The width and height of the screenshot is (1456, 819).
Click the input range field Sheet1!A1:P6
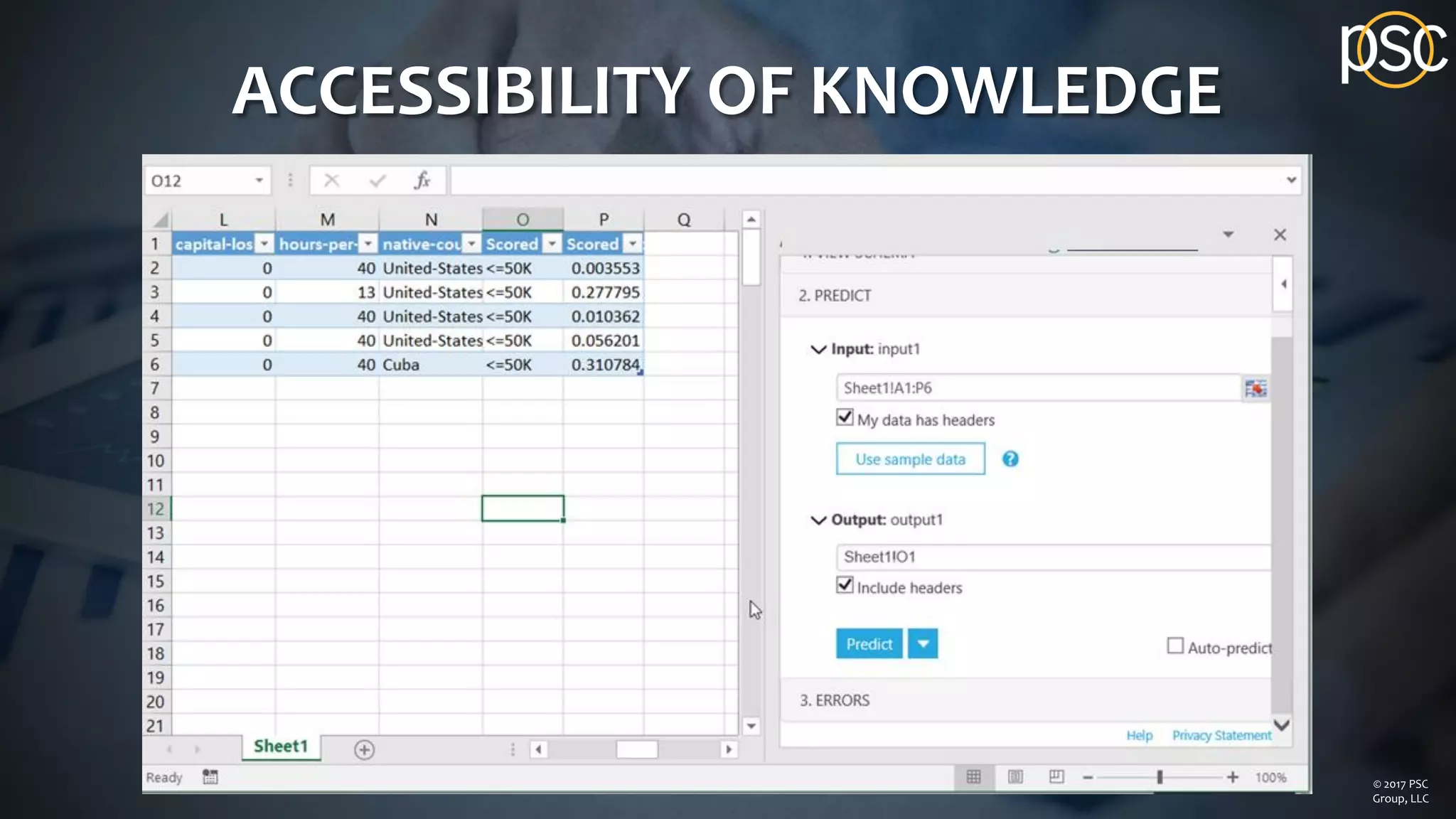point(1039,388)
